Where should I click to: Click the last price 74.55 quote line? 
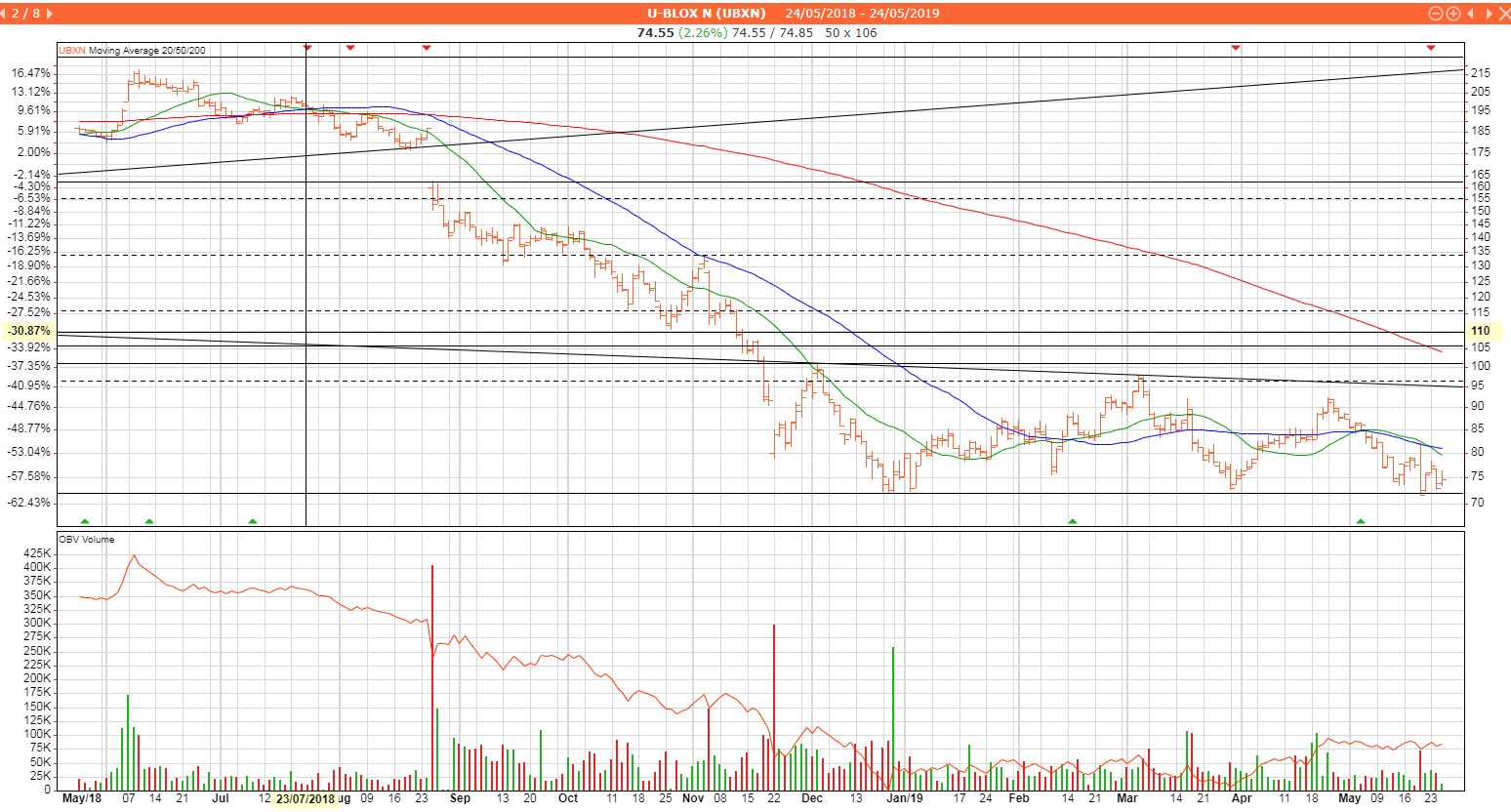[x=756, y=32]
